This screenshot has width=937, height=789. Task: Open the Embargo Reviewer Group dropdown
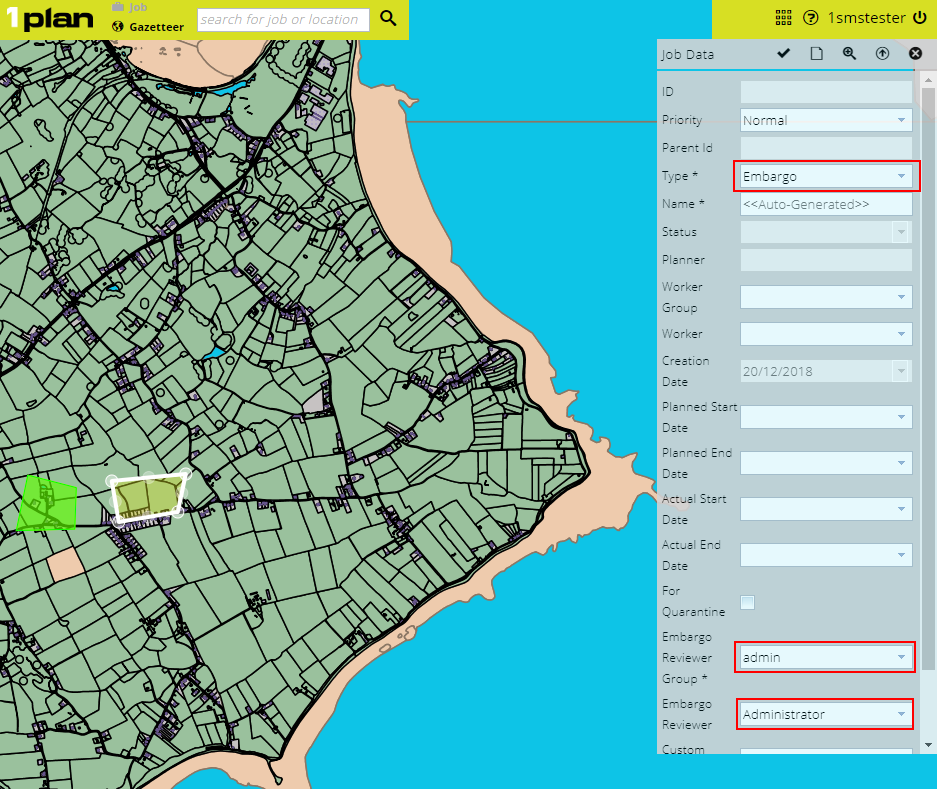point(826,657)
